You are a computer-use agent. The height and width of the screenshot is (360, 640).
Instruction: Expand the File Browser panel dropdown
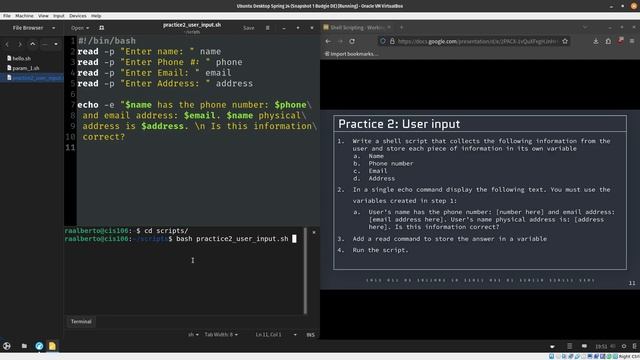click(x=53, y=28)
